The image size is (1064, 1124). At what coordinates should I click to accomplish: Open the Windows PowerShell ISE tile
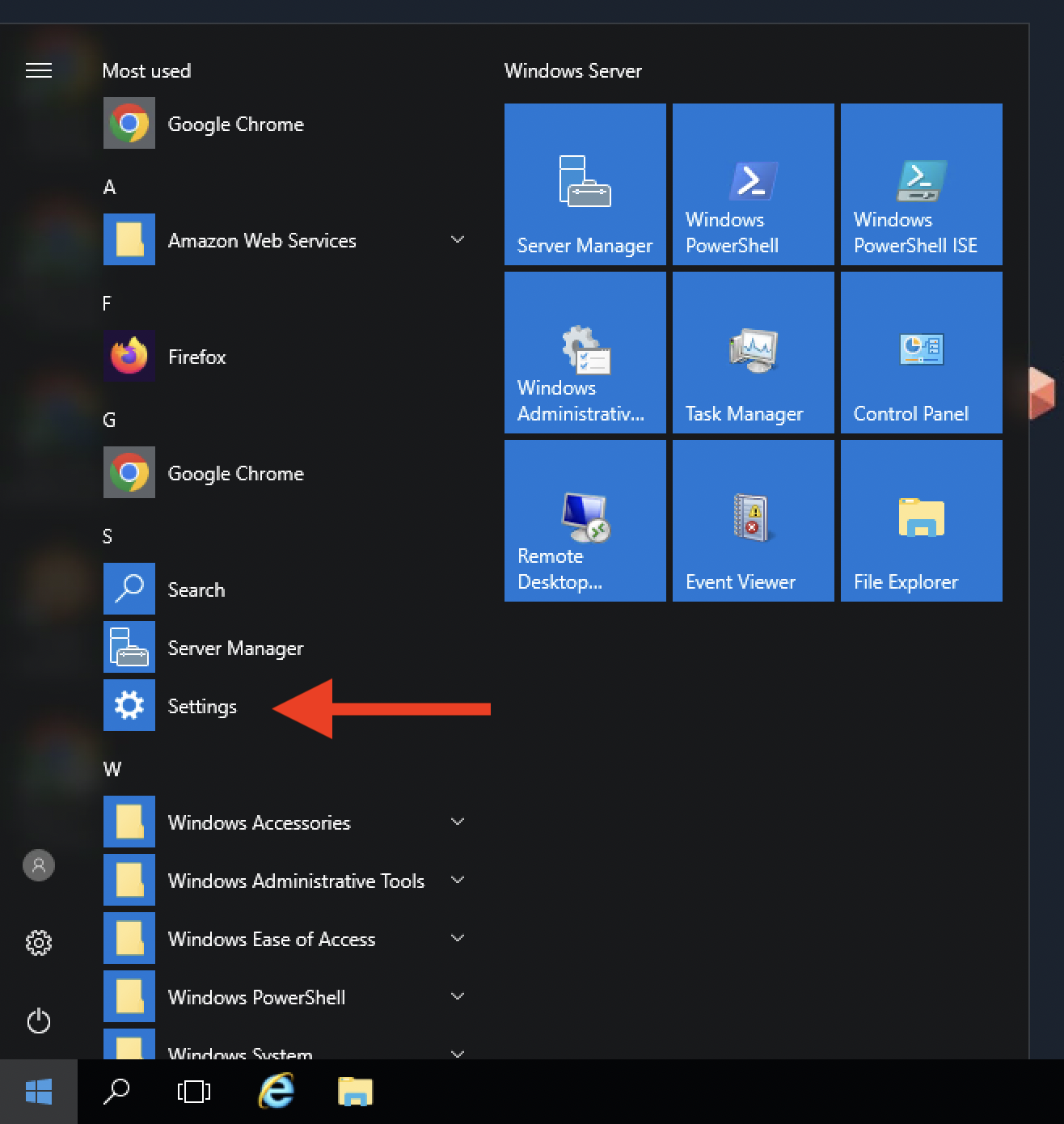[x=921, y=184]
